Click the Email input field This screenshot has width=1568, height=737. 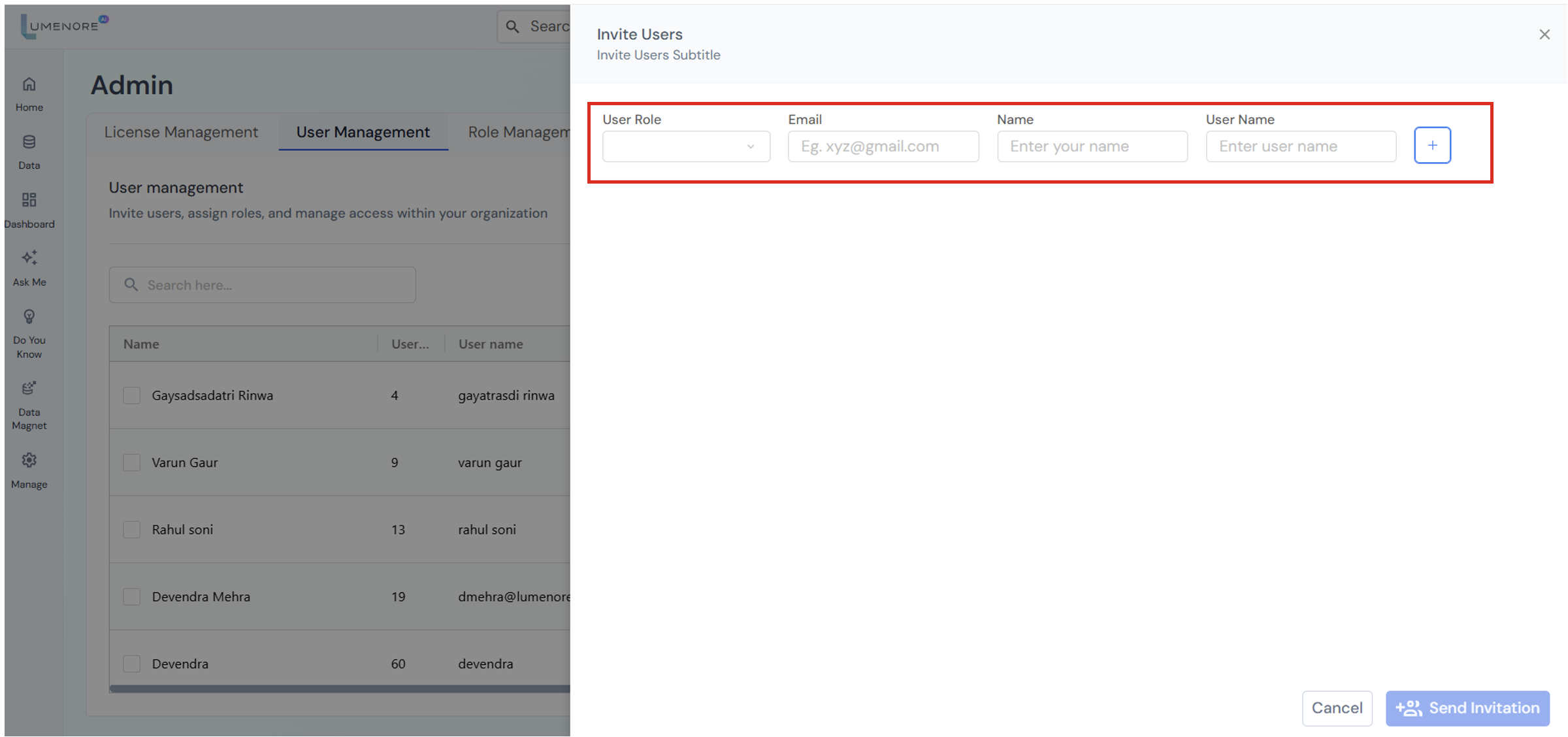(883, 146)
